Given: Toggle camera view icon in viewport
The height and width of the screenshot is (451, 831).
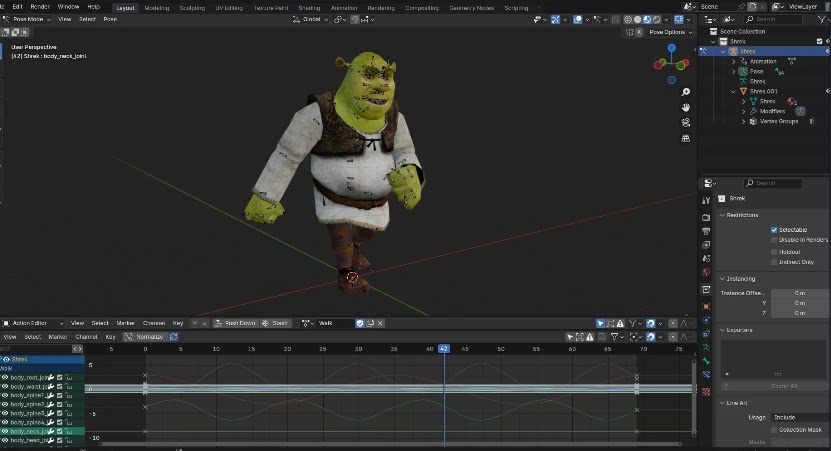Looking at the screenshot, I should (686, 123).
